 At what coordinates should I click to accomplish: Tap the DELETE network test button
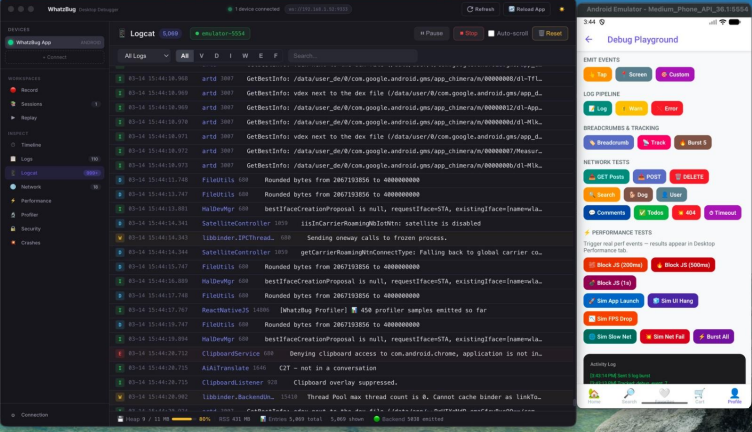coord(689,176)
